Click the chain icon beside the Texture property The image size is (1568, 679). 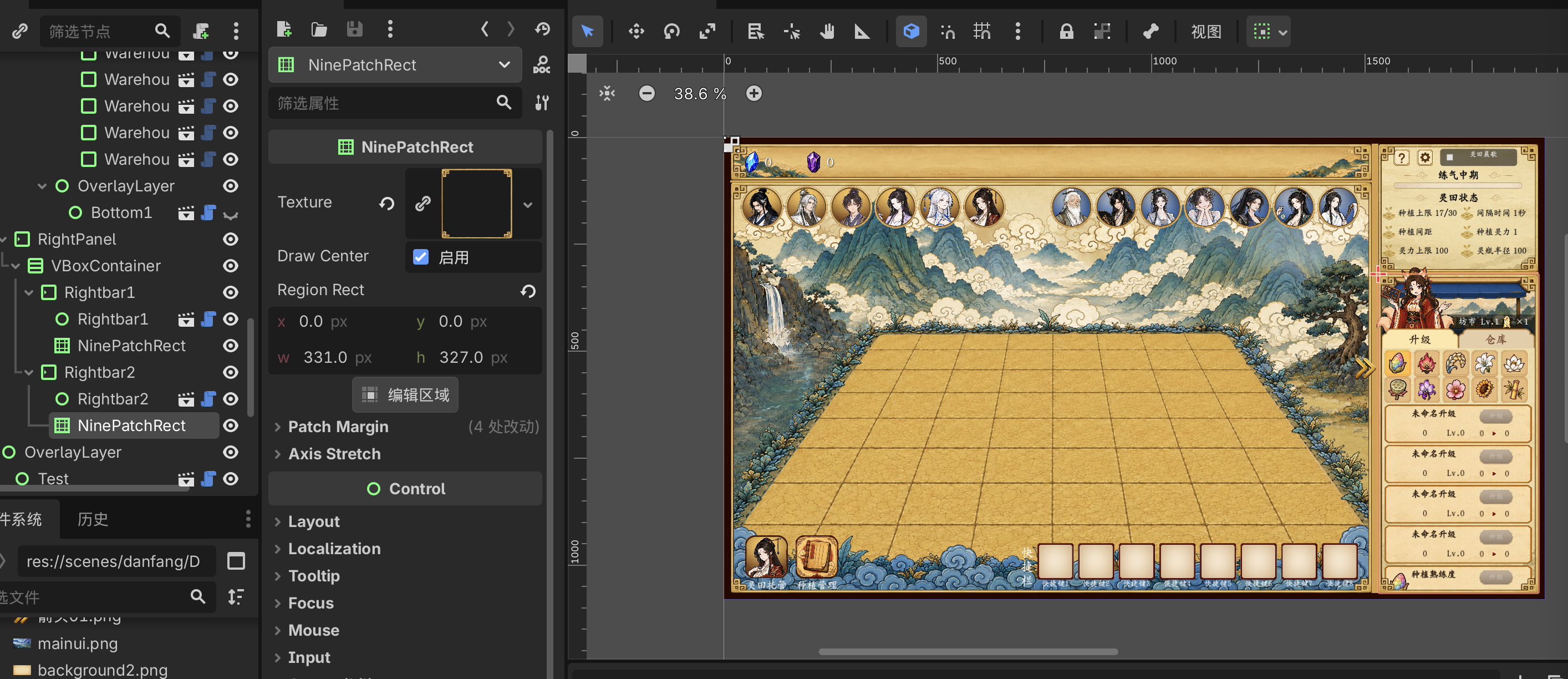(x=423, y=204)
